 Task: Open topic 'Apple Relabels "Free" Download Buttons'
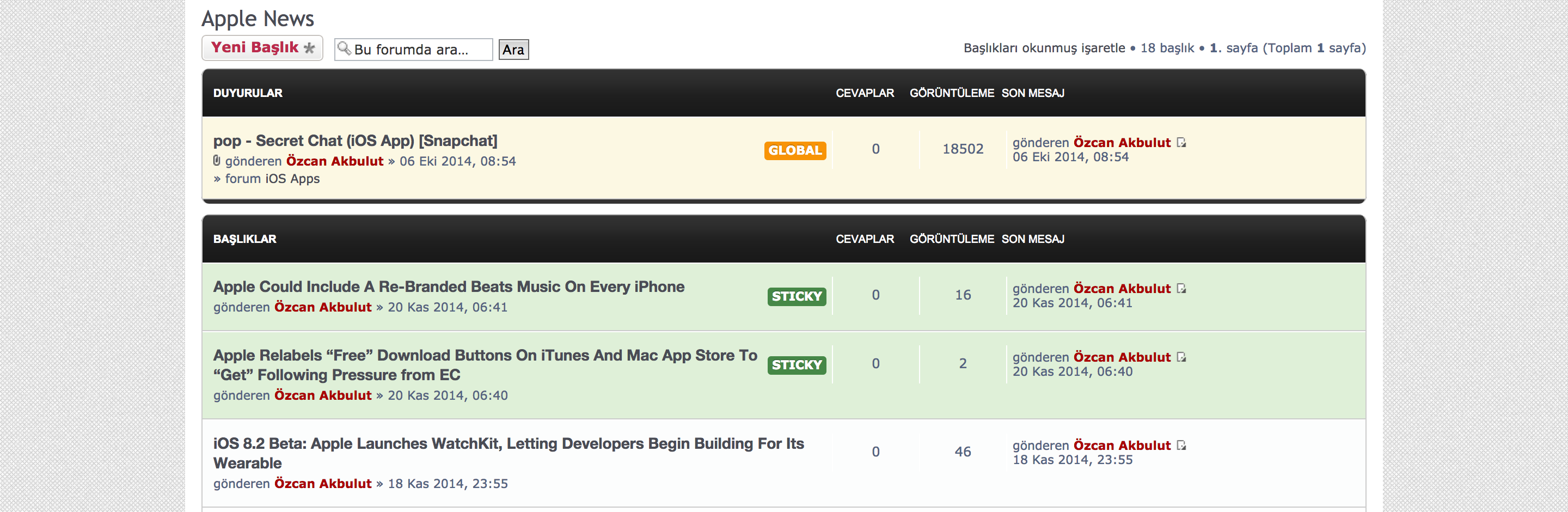(485, 365)
